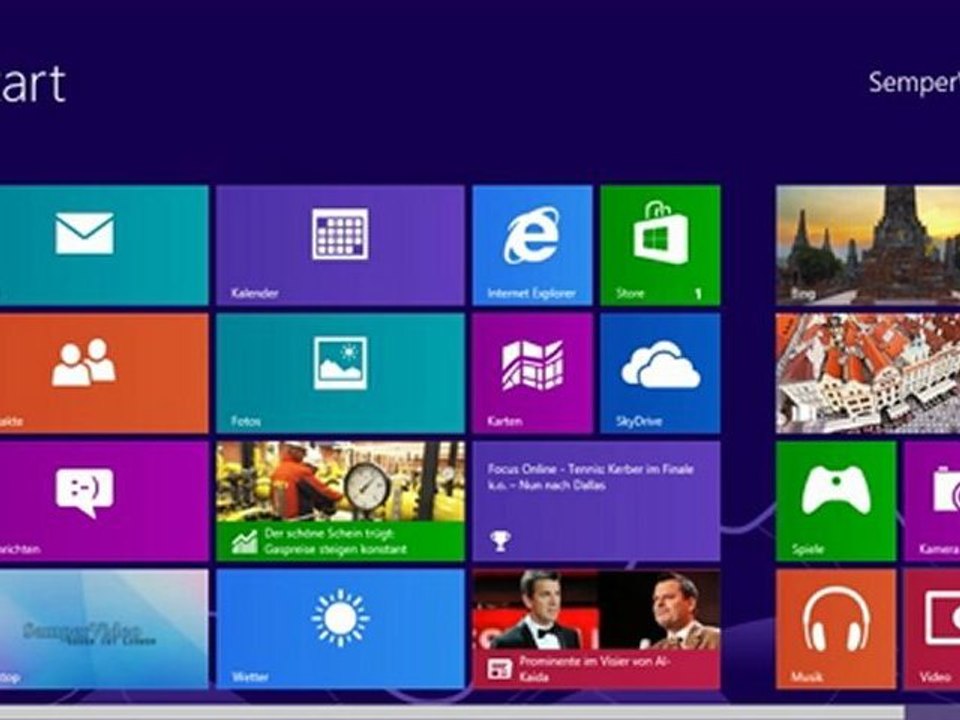Open the Store tile
Image resolution: width=960 pixels, height=720 pixels.
pos(660,245)
